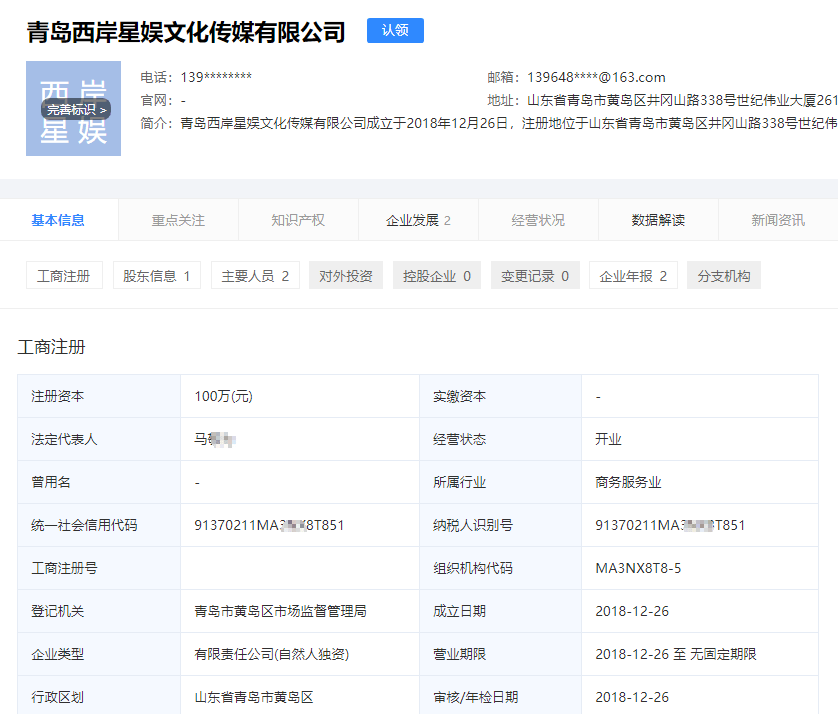Click the unified social credit code value
Screen dimensions: 838x714
coord(269,525)
